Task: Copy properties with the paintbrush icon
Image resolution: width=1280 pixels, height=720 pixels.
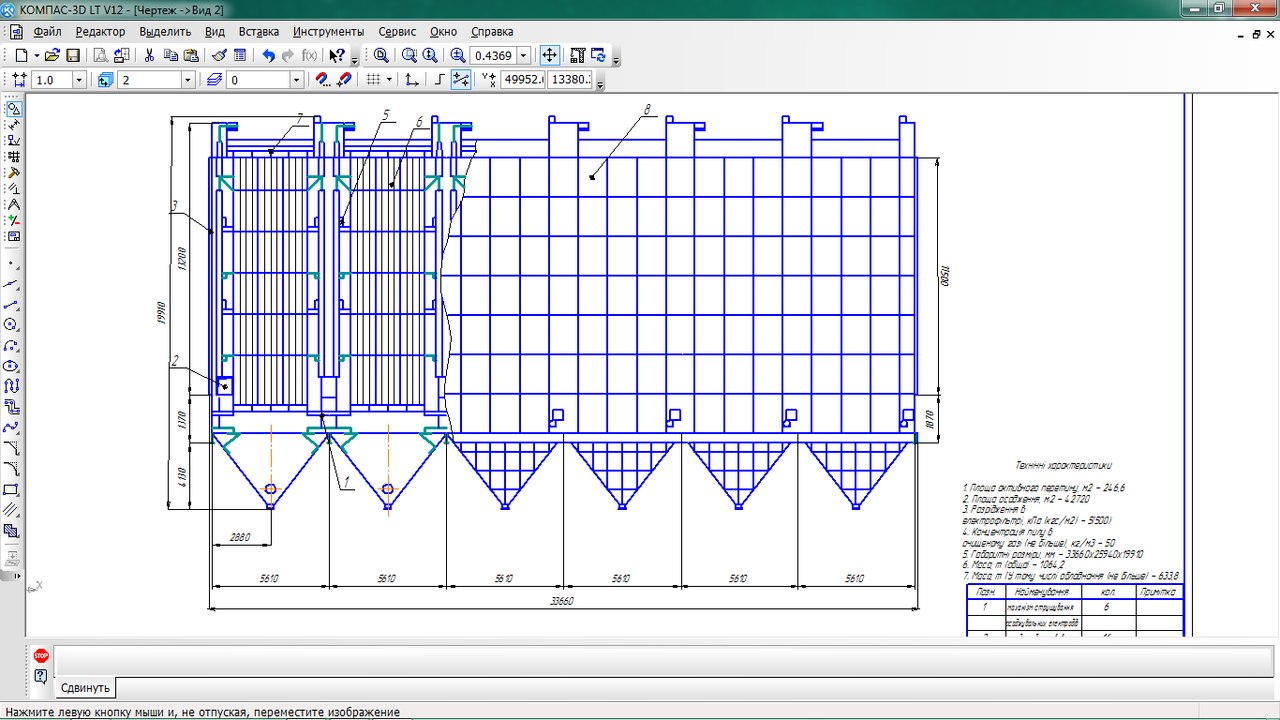Action: (x=219, y=56)
